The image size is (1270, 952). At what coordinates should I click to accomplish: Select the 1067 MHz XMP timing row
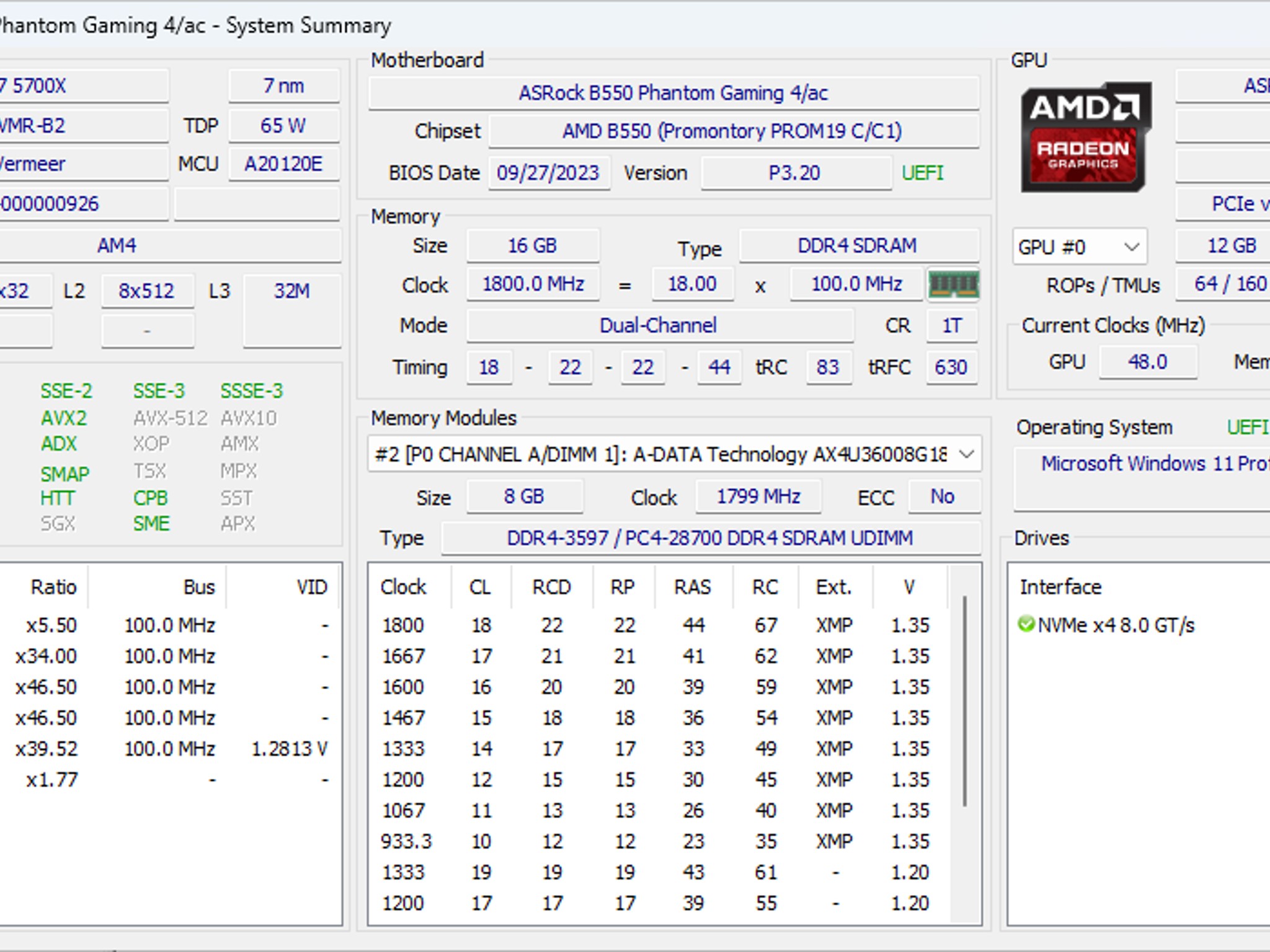tap(659, 810)
